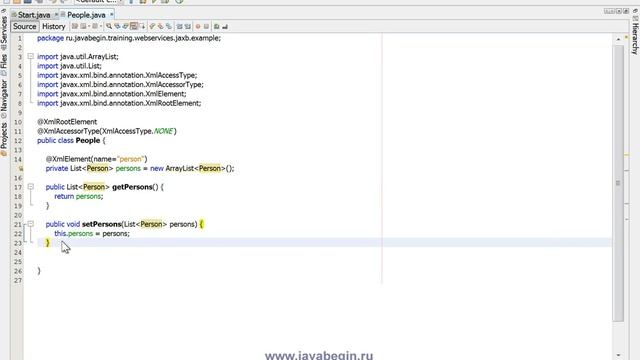
Task: Click highlighted opening brace on line 21
Action: click(x=201, y=224)
